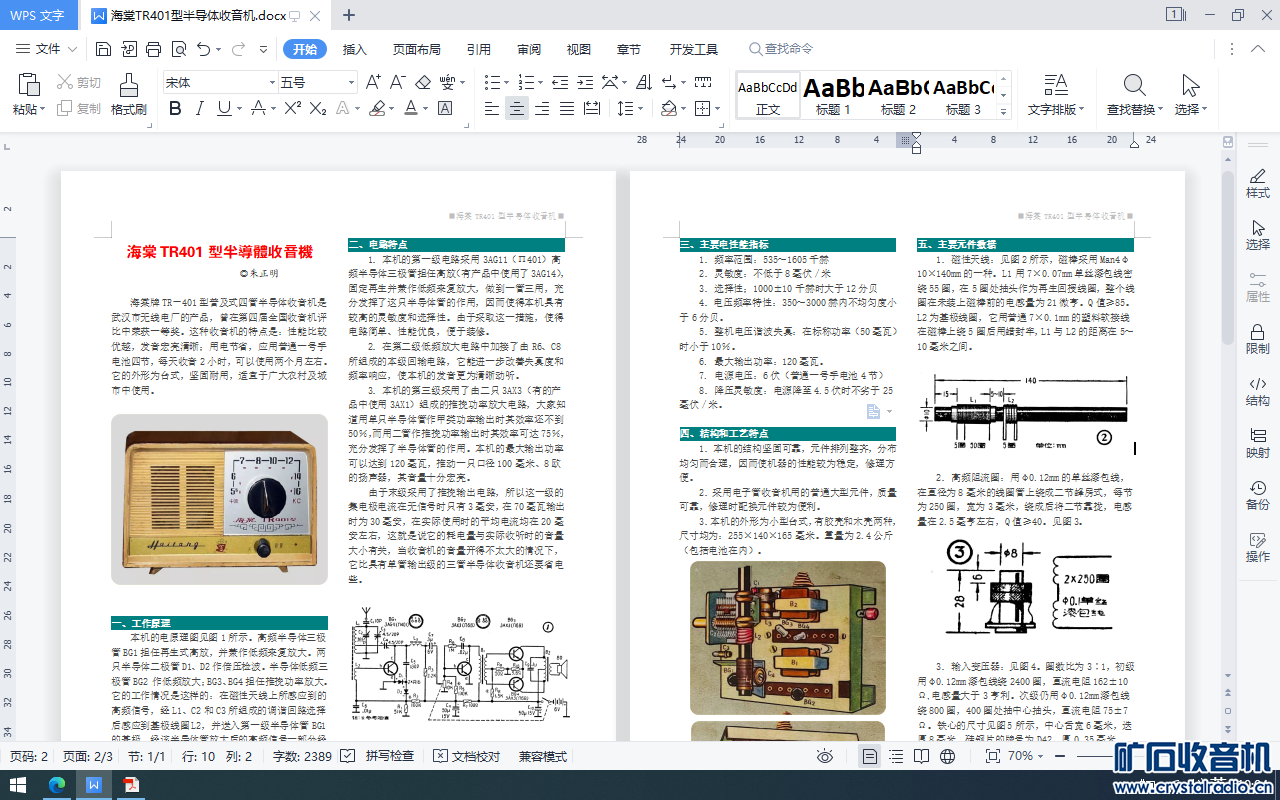This screenshot has width=1280, height=800.
Task: Open the 查找替换 dropdown
Action: click(1135, 96)
